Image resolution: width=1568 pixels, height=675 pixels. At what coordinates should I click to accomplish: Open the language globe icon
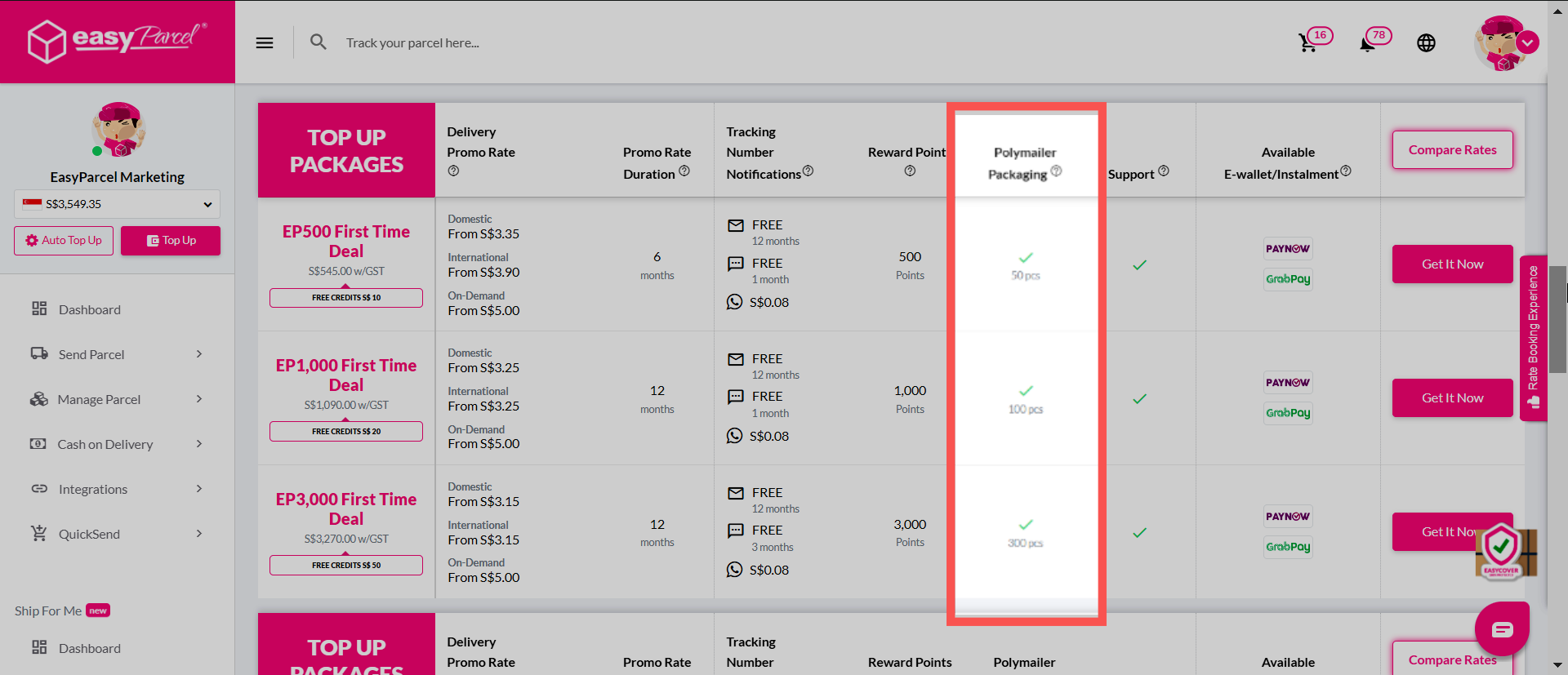[x=1426, y=42]
